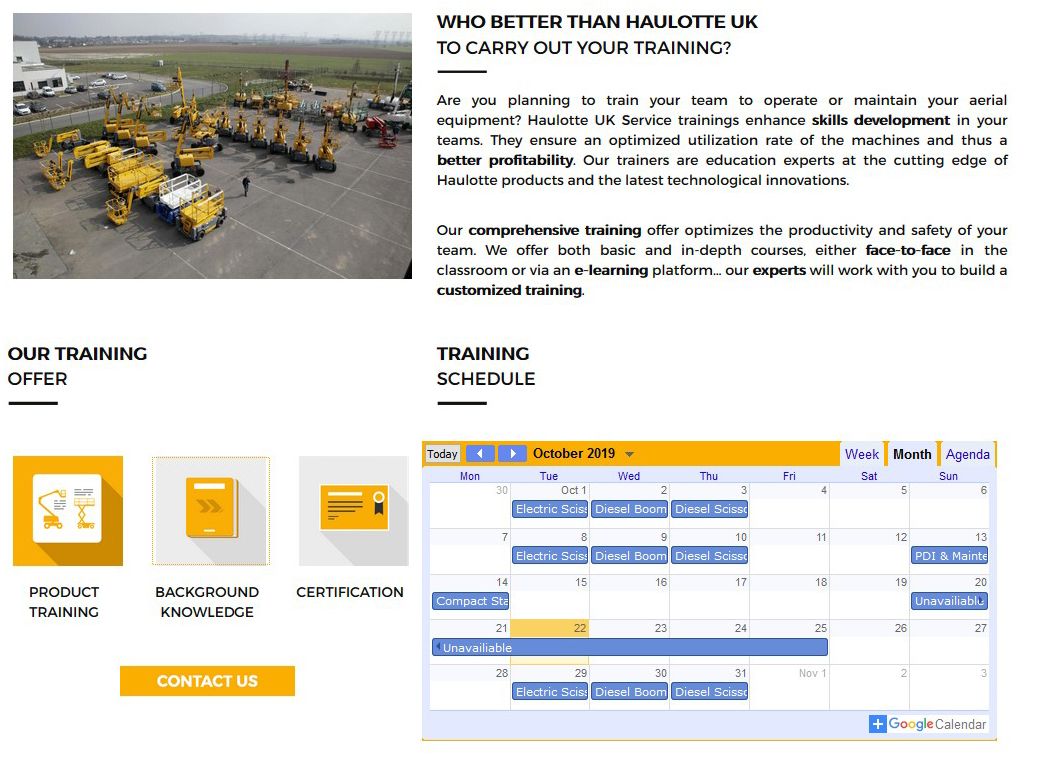View the aerial equipment yard photo

(212, 146)
